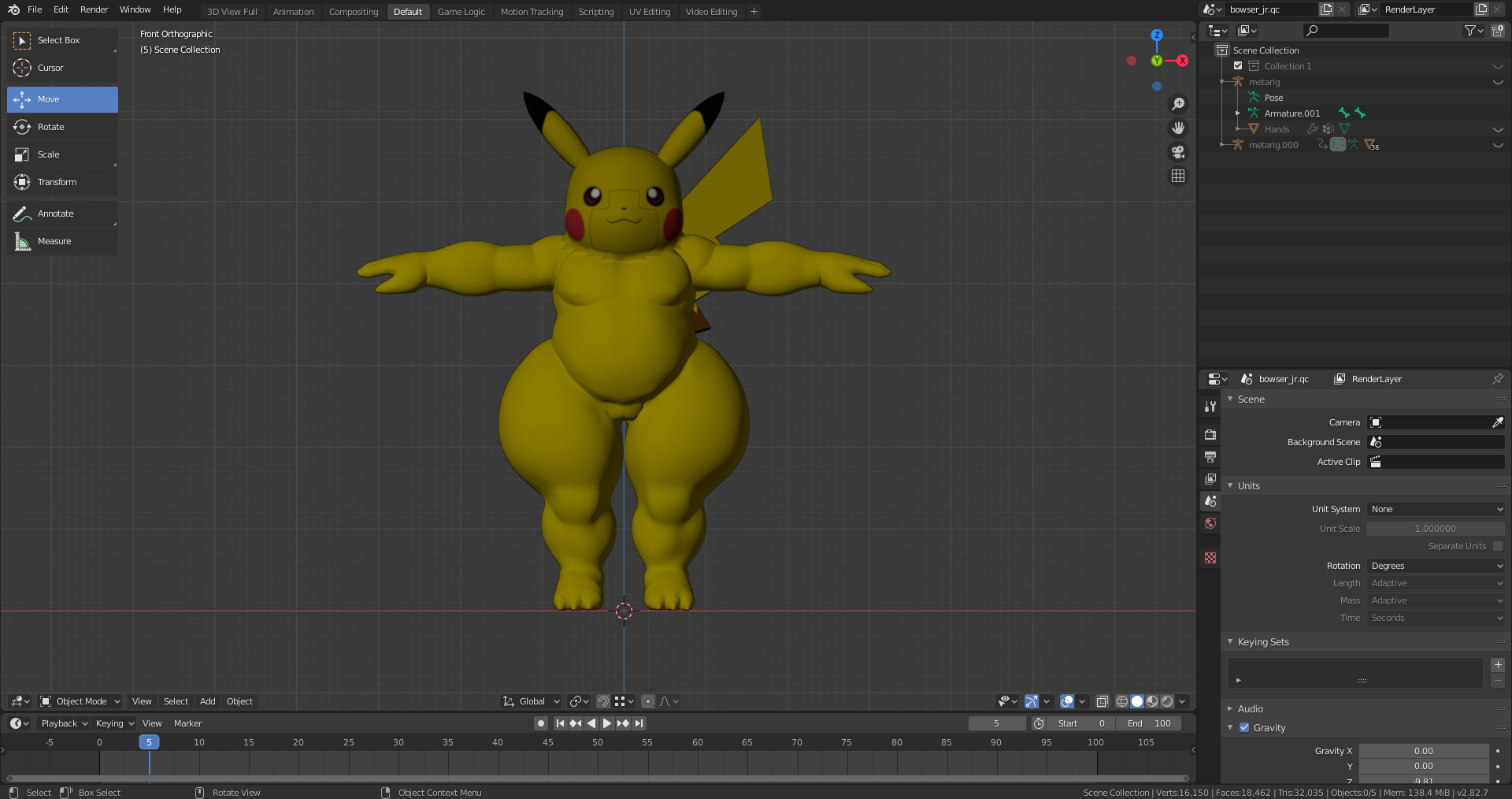The width and height of the screenshot is (1512, 799).
Task: Select the Annotate tool
Action: coord(62,214)
